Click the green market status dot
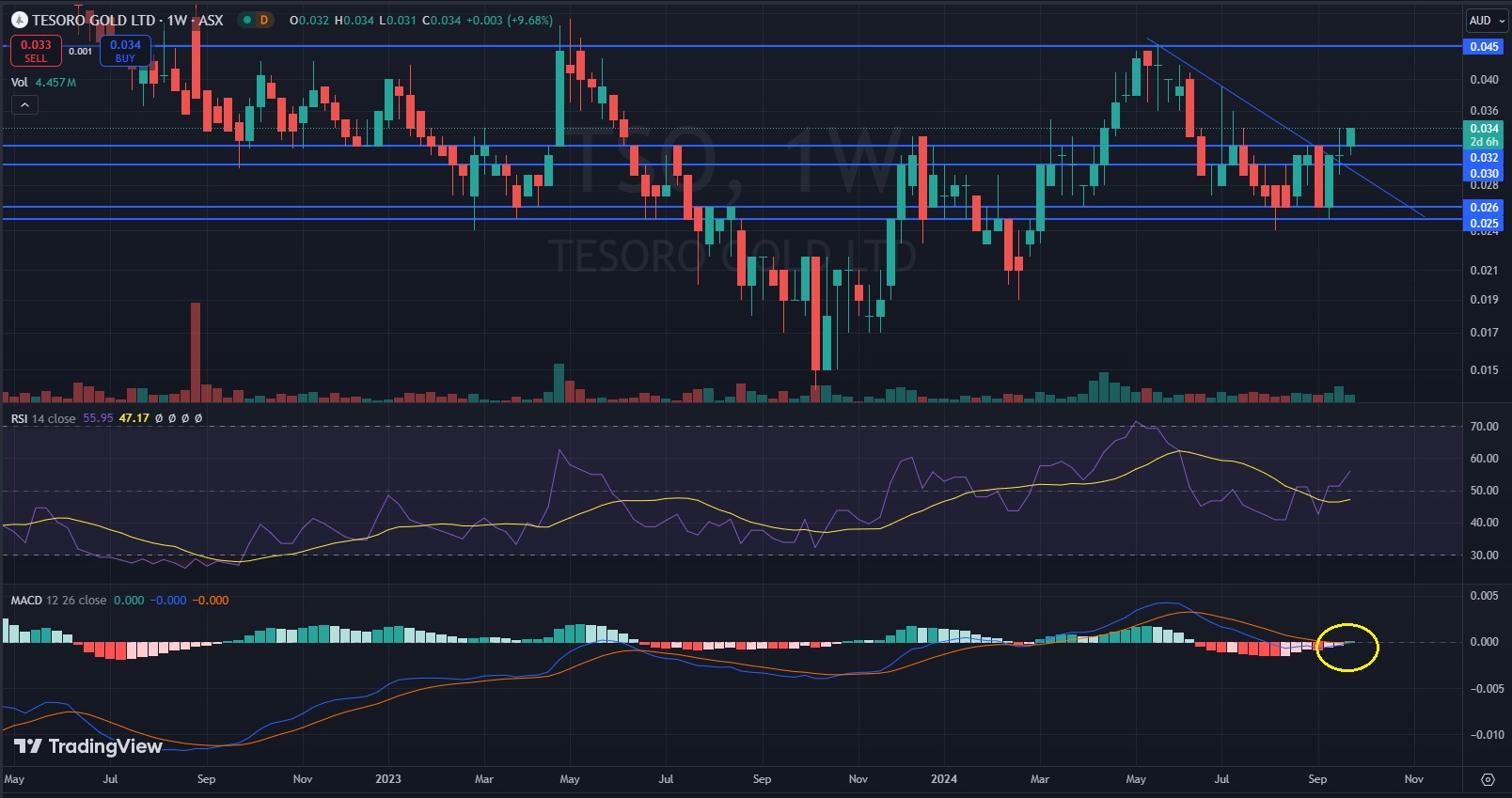This screenshot has height=798, width=1512. click(247, 20)
